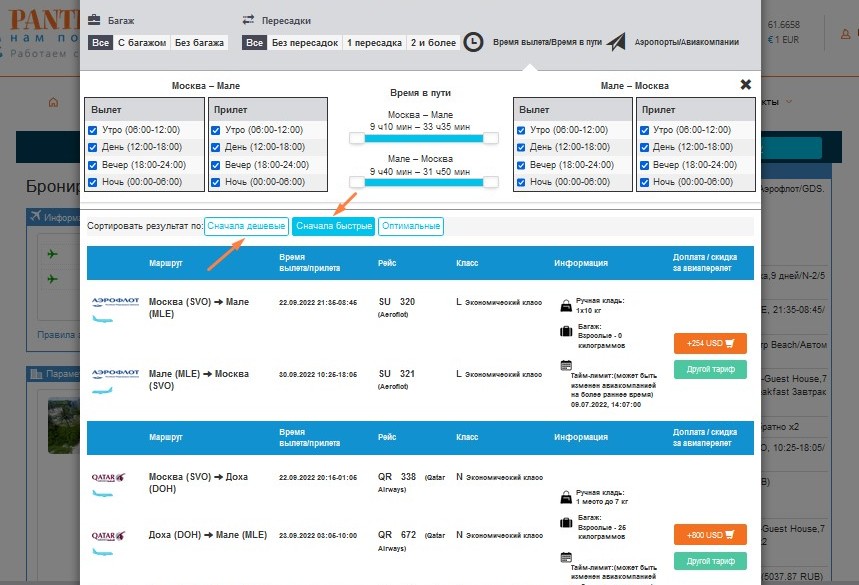Click the suitcase icon next to Багаж
The image size is (859, 585).
pyautogui.click(x=94, y=20)
